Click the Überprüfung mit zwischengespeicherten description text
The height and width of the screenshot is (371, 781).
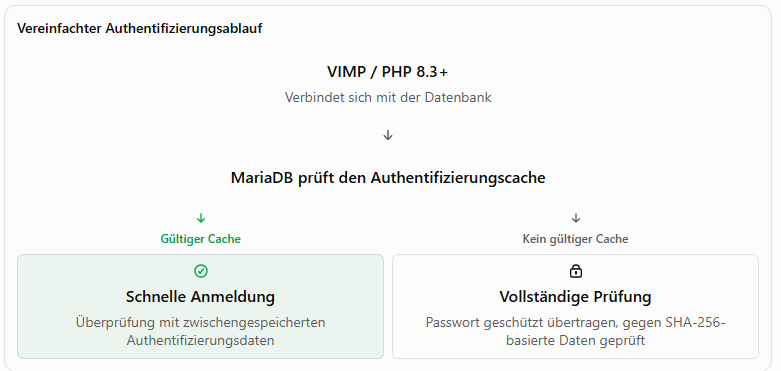pyautogui.click(x=200, y=322)
